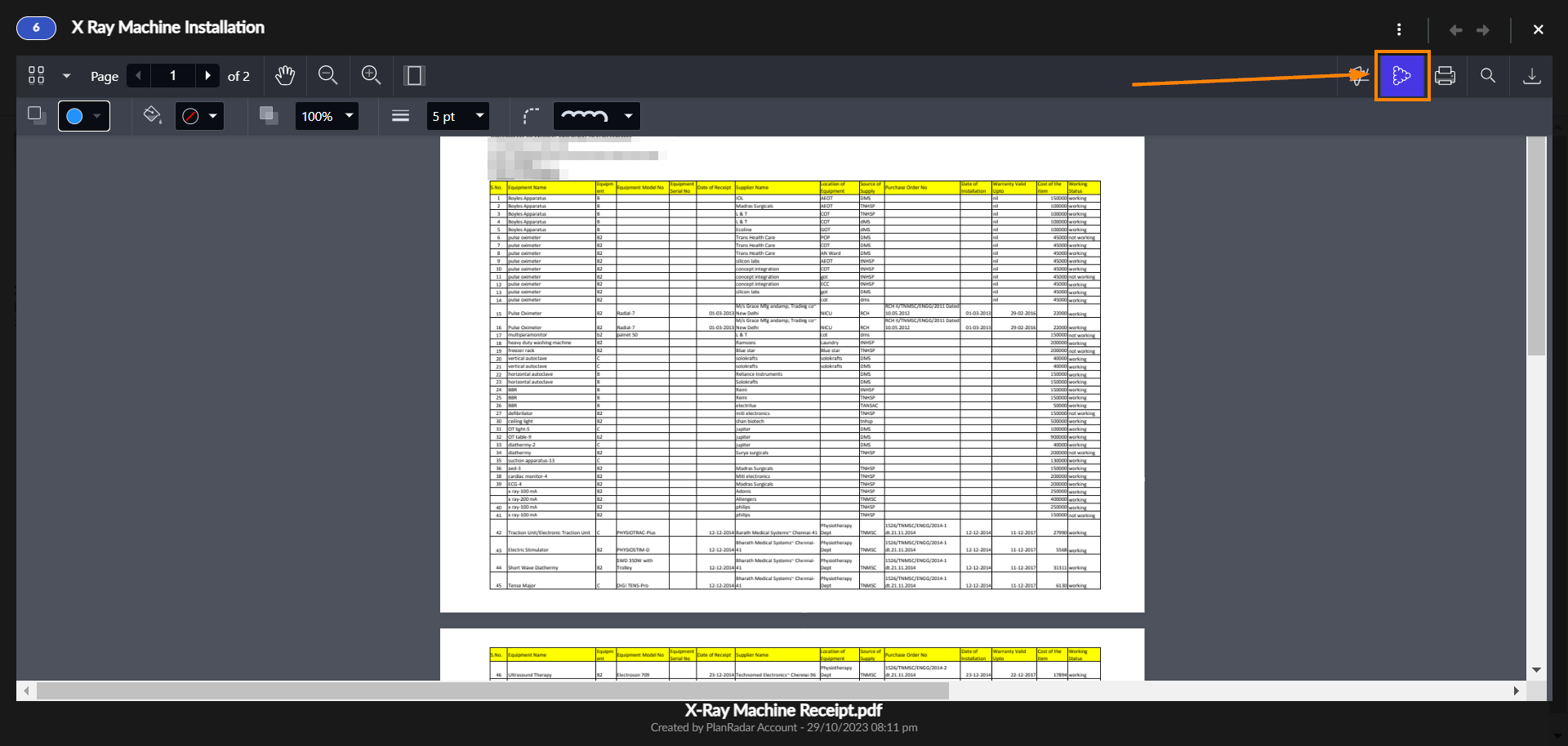Download the PDF file
Image resolution: width=1568 pixels, height=746 pixels.
(x=1532, y=76)
